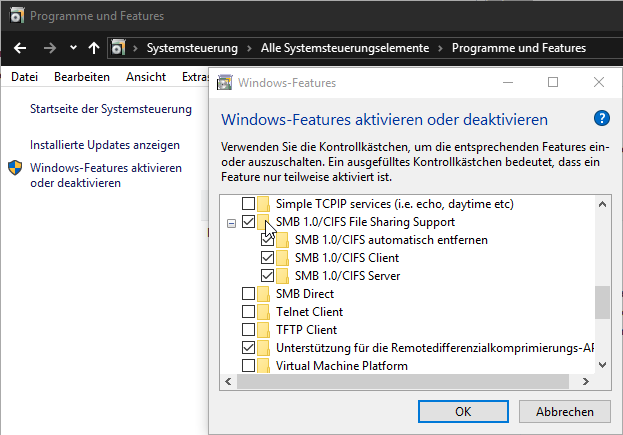Uncheck Unterstützung für die Remotedifferenzialkomprimierungs checkbox

point(248,348)
